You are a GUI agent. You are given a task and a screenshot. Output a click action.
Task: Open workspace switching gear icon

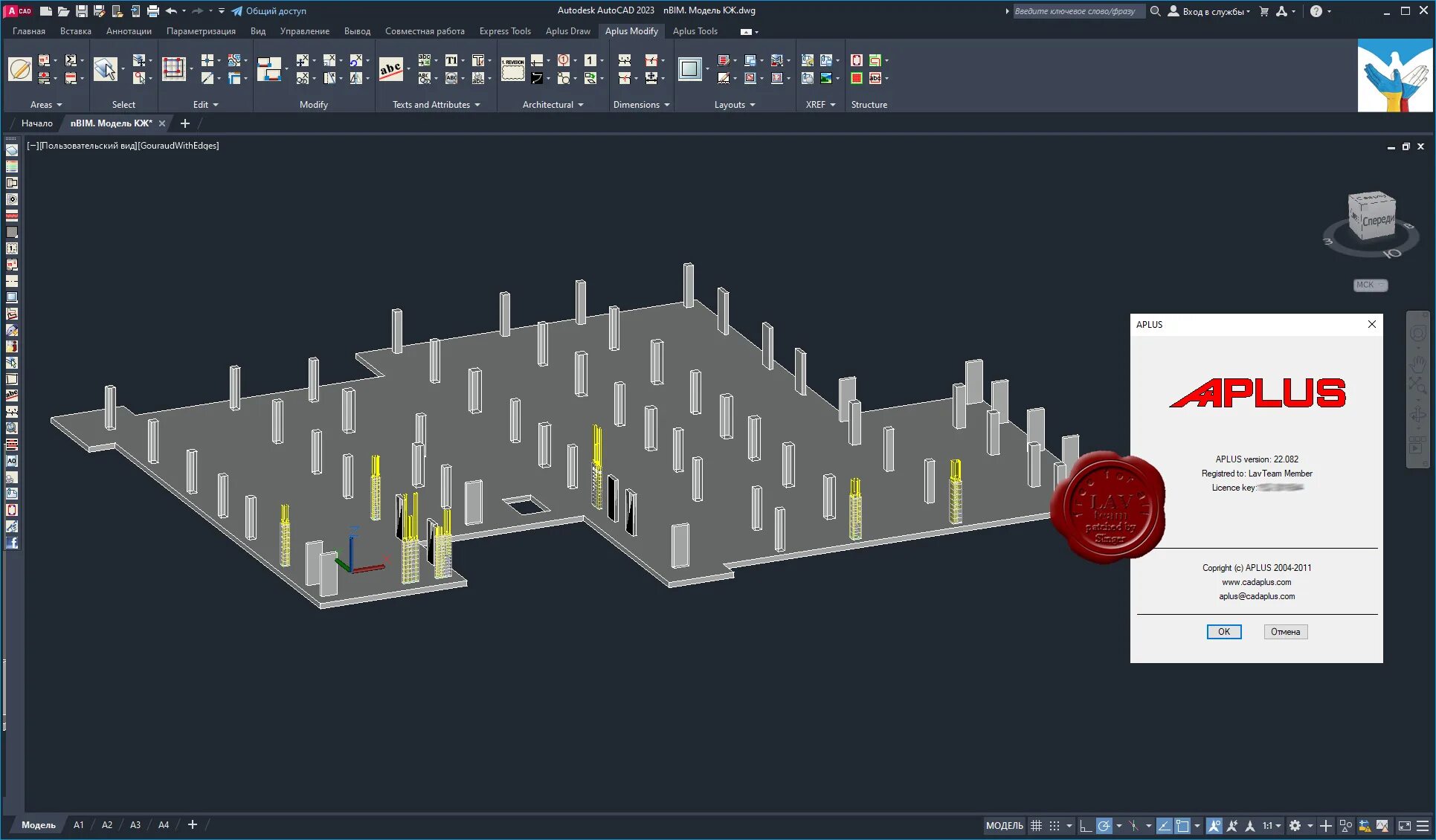click(x=1295, y=825)
